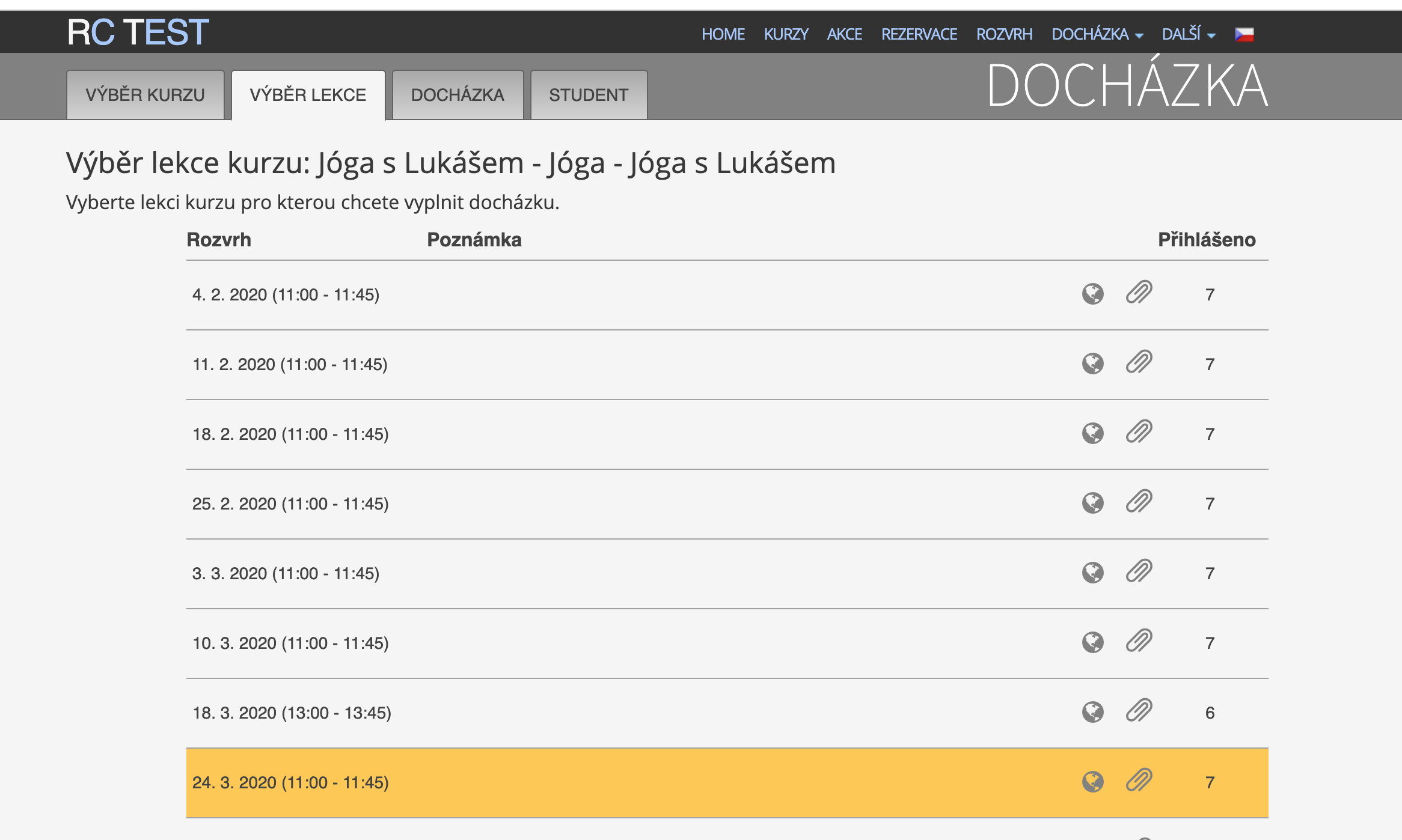Click the globe icon for 18. 3. 2020 lesson
This screenshot has height=840, width=1402.
(1092, 712)
